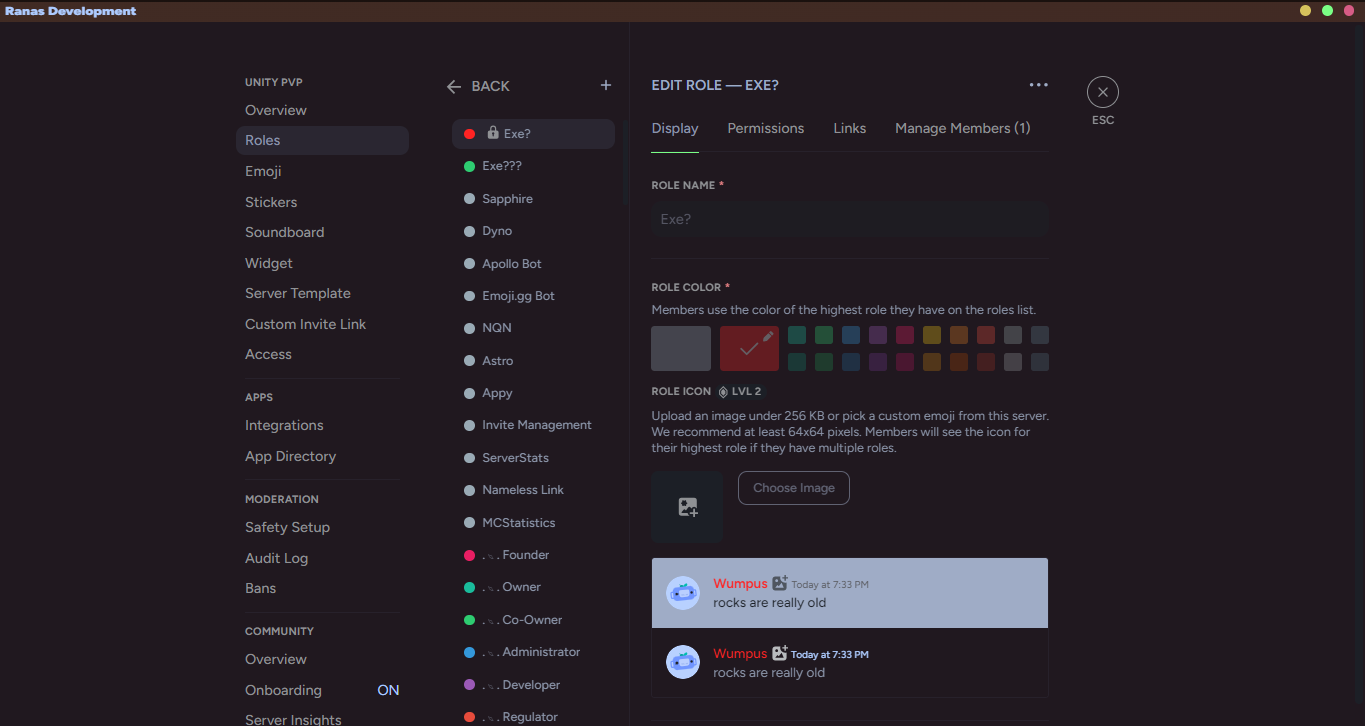Open Safety Setup under Moderation
Screen dimensions: 1365x726
[322, 527]
